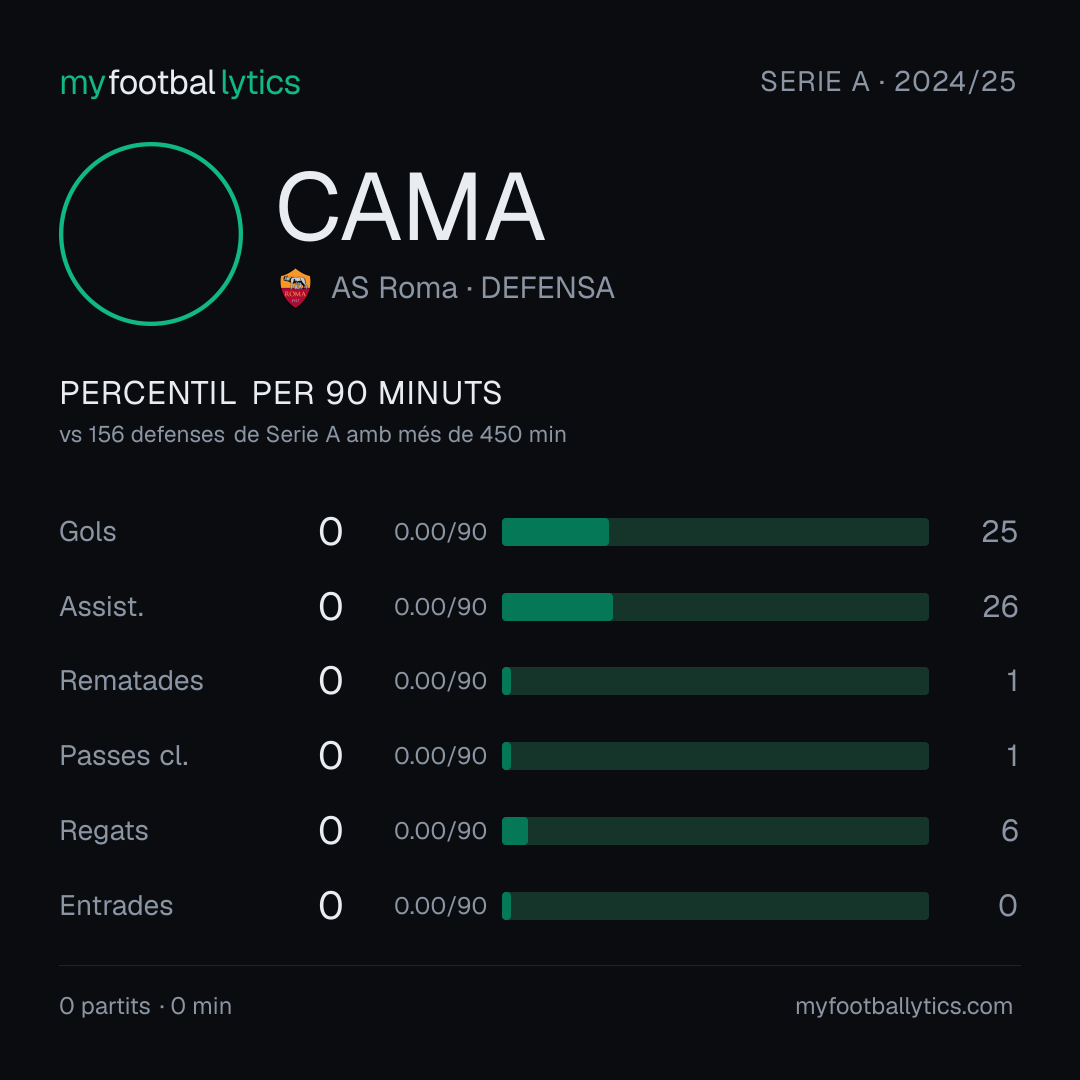The height and width of the screenshot is (1080, 1080).
Task: Click the Passes cl. percentile bar
Action: [x=715, y=756]
